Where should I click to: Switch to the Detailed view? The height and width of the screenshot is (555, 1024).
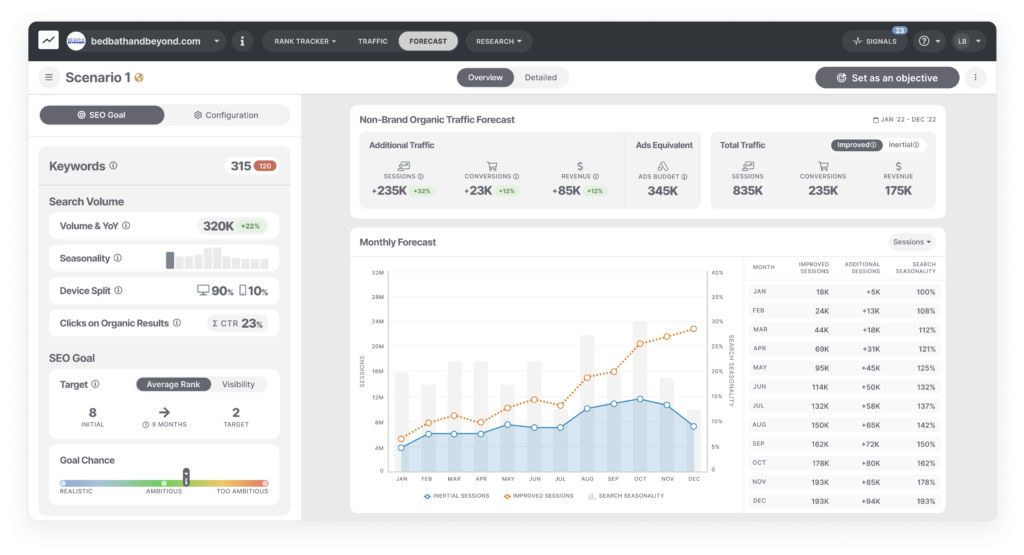tap(541, 78)
